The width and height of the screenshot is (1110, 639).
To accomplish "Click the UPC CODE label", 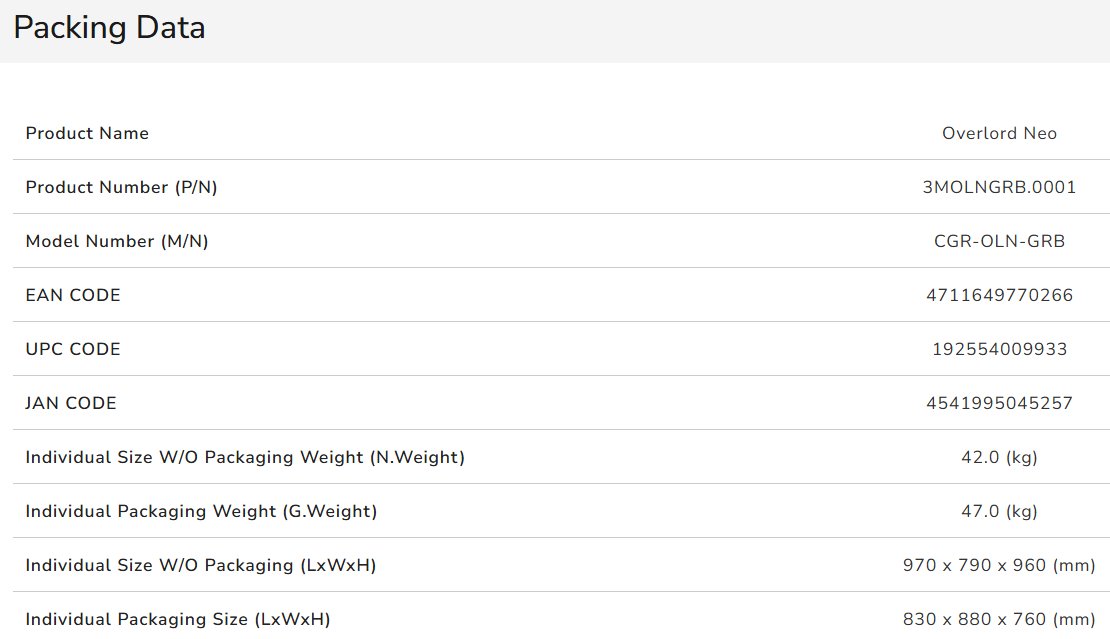I will coord(73,349).
